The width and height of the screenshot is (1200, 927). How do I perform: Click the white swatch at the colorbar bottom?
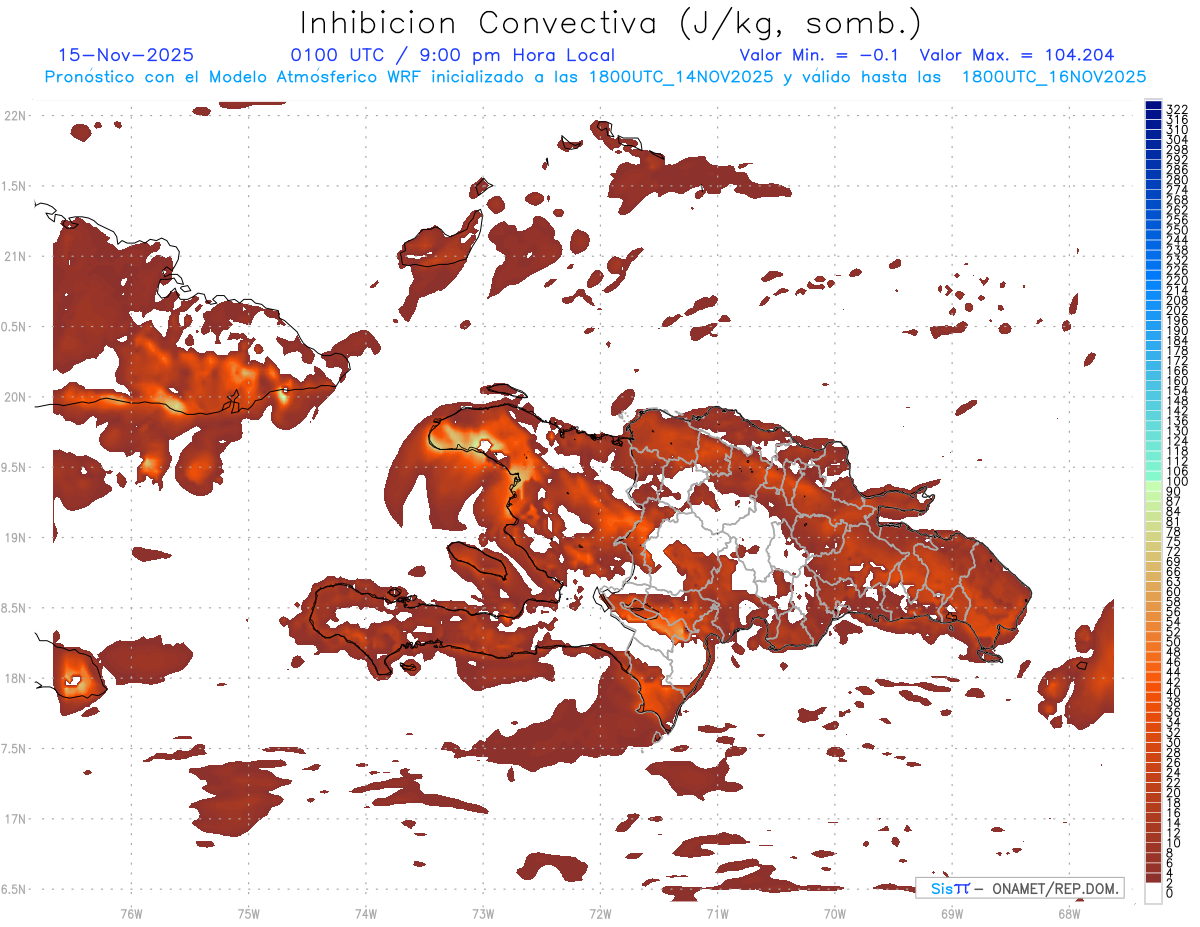[1153, 892]
